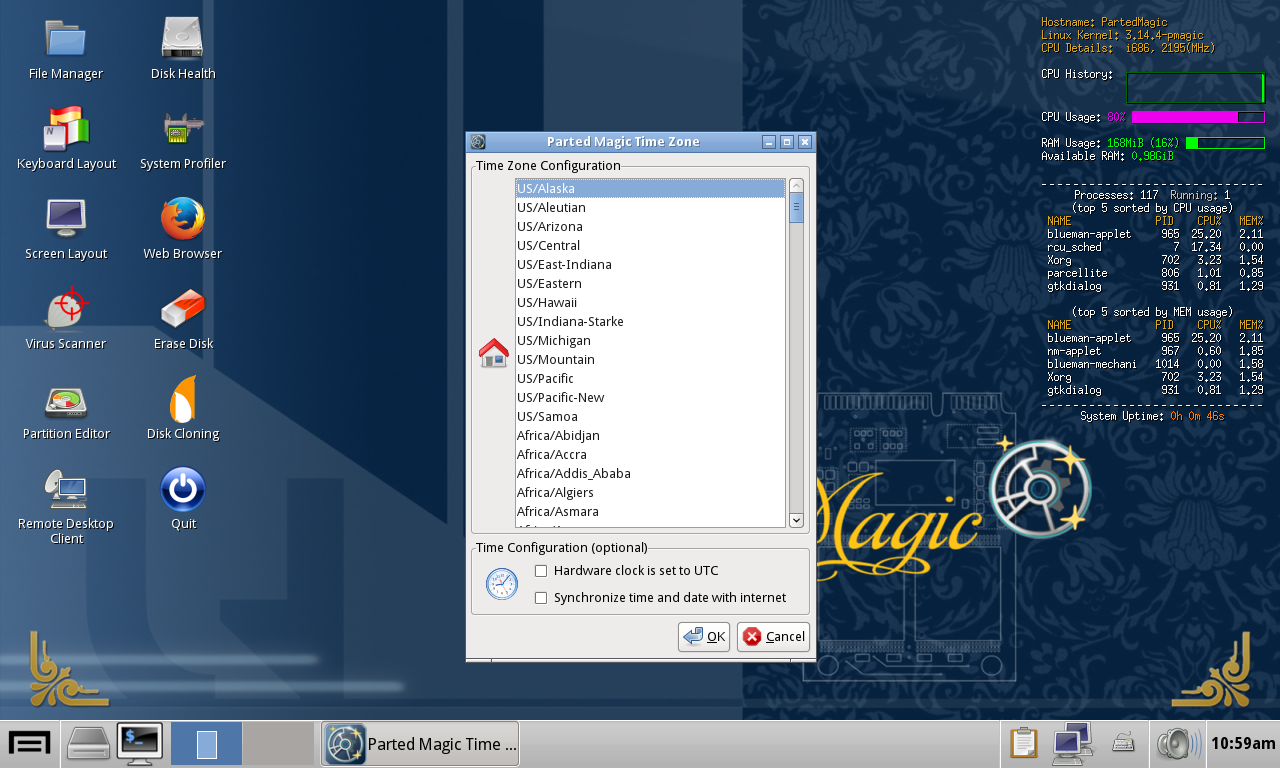
Task: Click the time zone list scrollbar thumb
Action: [796, 208]
